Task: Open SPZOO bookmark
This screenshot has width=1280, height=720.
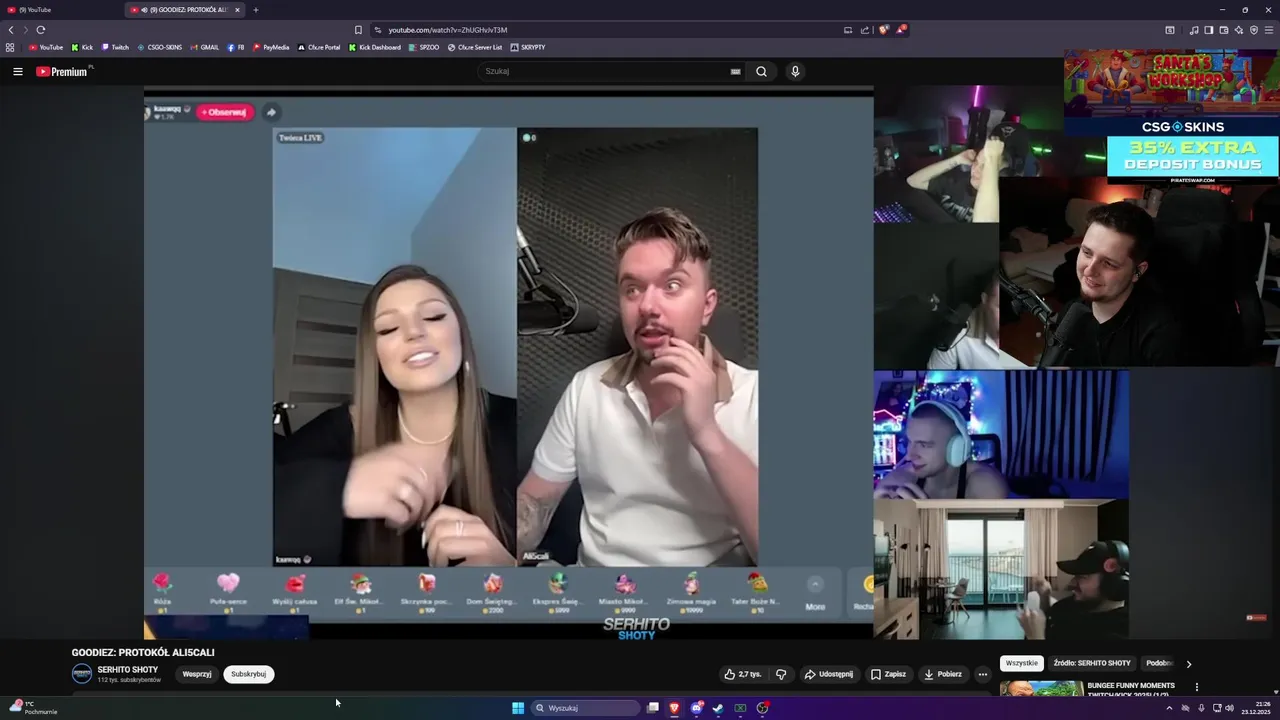Action: pyautogui.click(x=424, y=47)
